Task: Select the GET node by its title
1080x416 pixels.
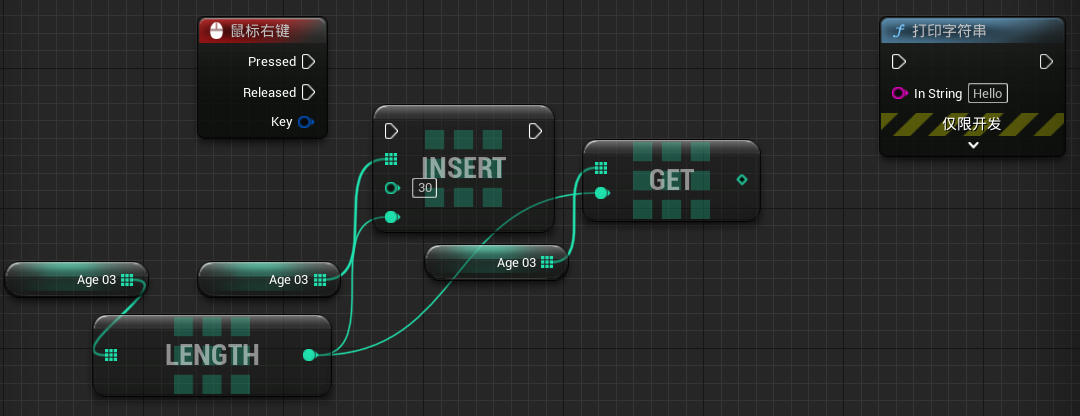Action: [672, 180]
